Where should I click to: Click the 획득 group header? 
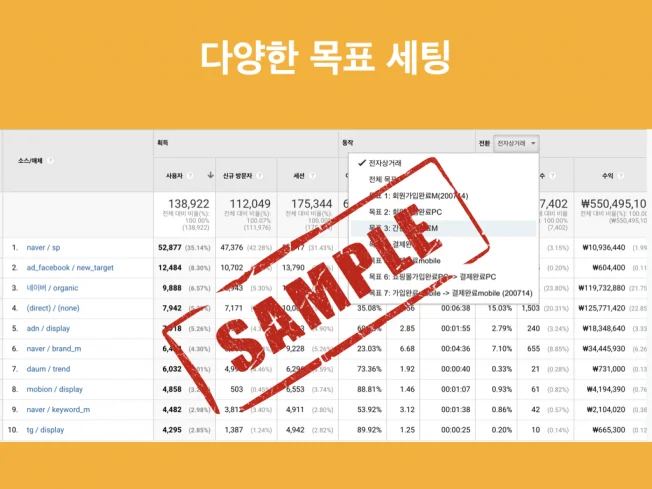(x=162, y=143)
